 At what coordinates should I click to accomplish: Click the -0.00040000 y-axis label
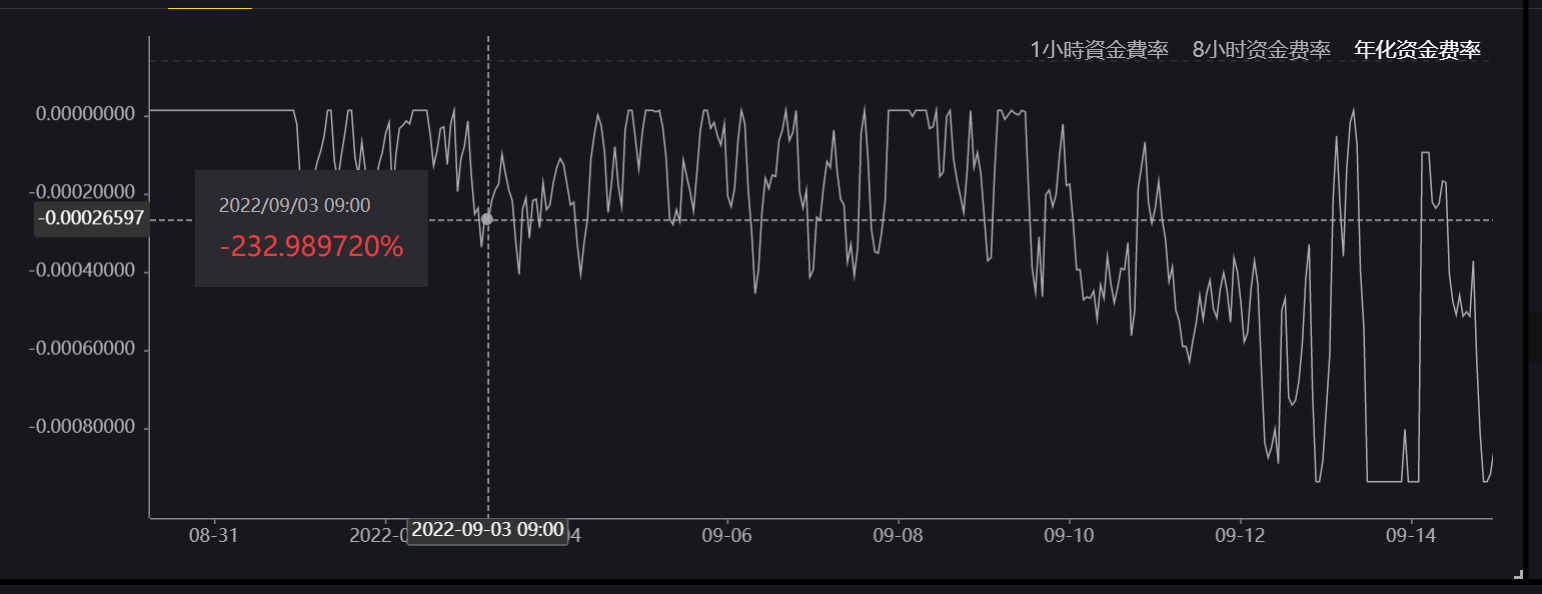pyautogui.click(x=82, y=270)
